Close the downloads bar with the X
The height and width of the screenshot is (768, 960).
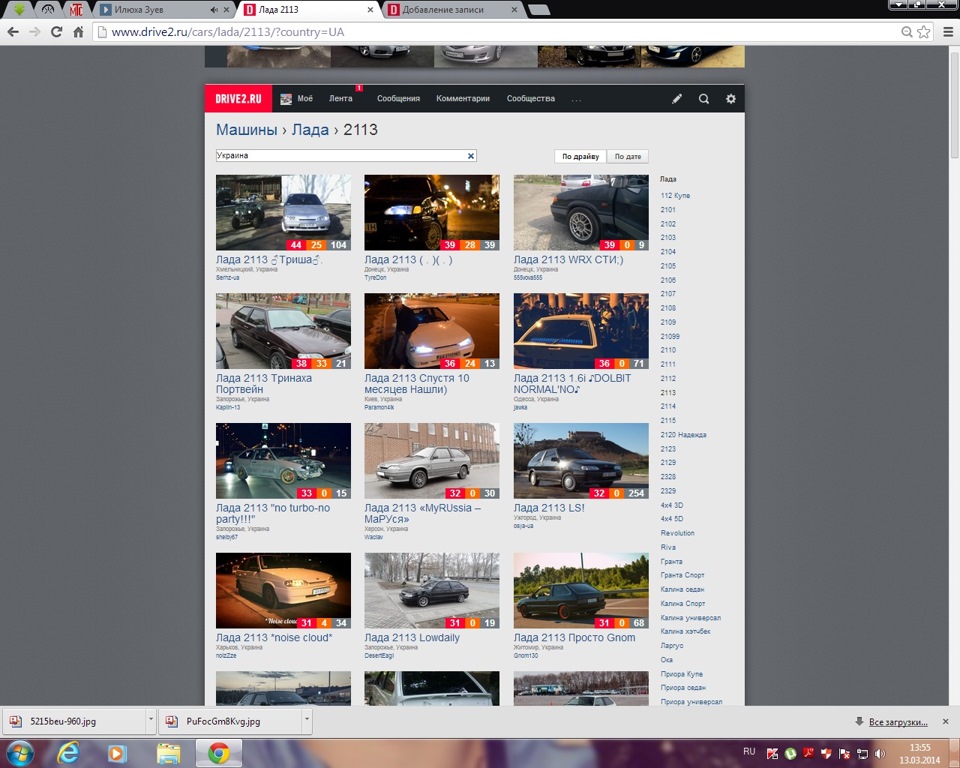(x=945, y=721)
